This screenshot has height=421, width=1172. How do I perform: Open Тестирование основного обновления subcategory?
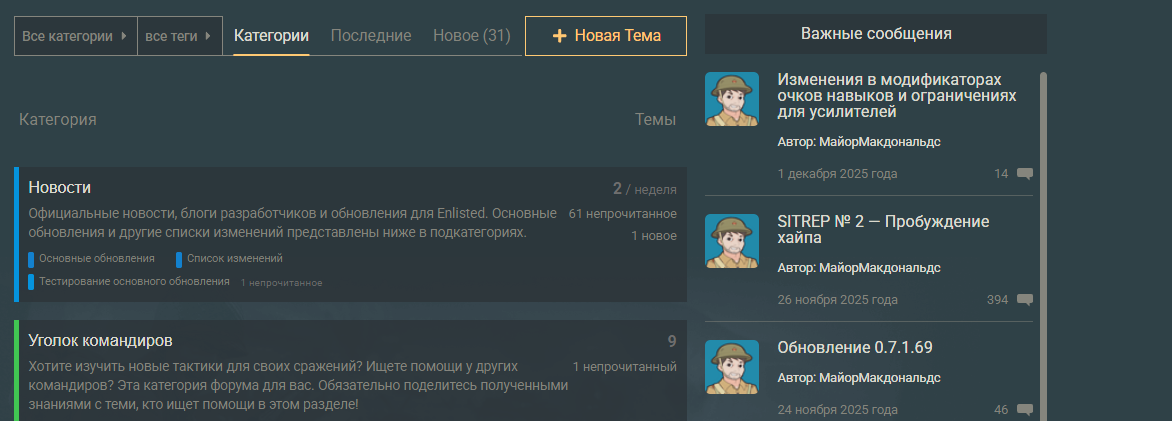[x=134, y=282]
